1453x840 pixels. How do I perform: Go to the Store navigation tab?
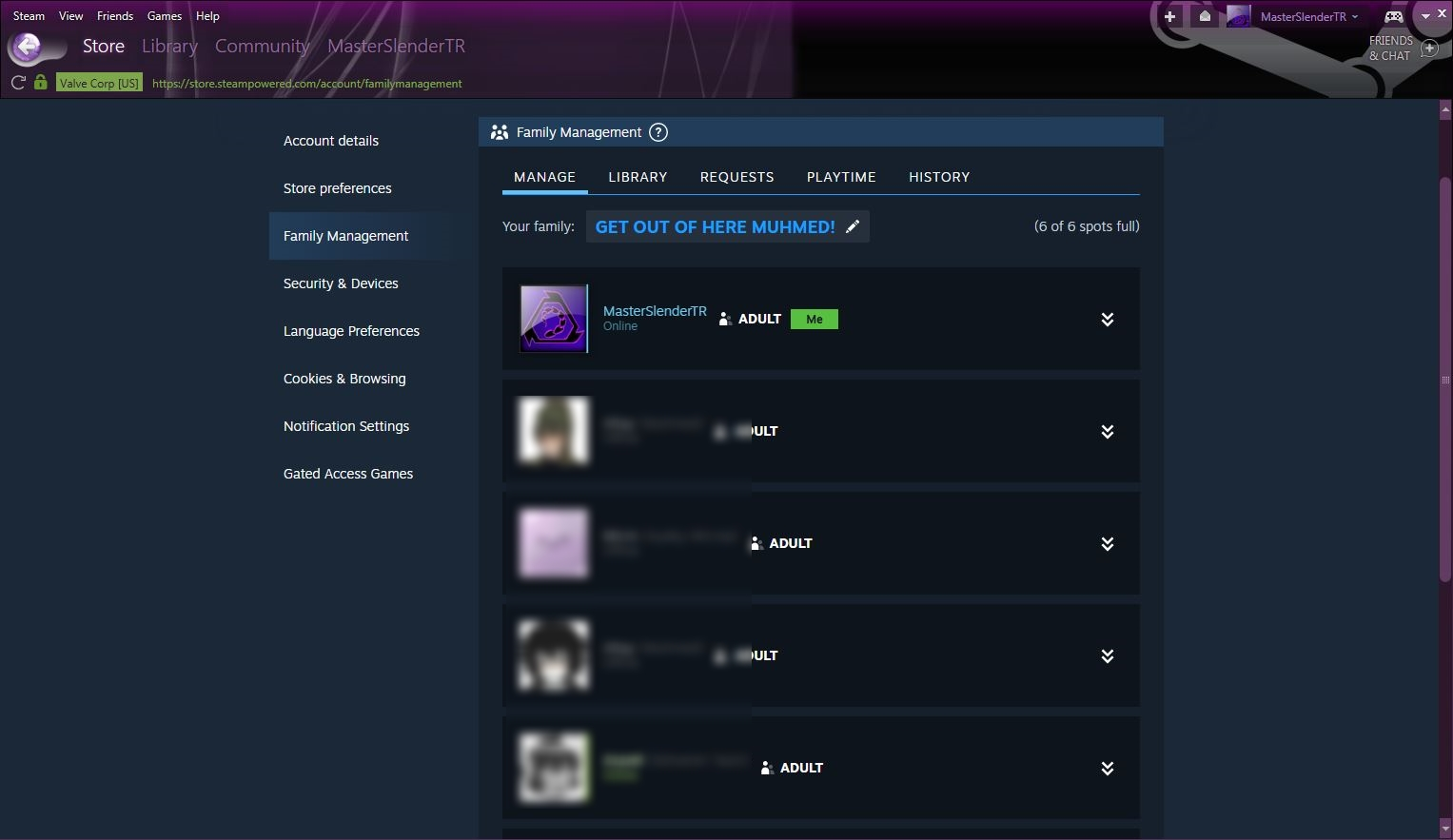click(104, 46)
